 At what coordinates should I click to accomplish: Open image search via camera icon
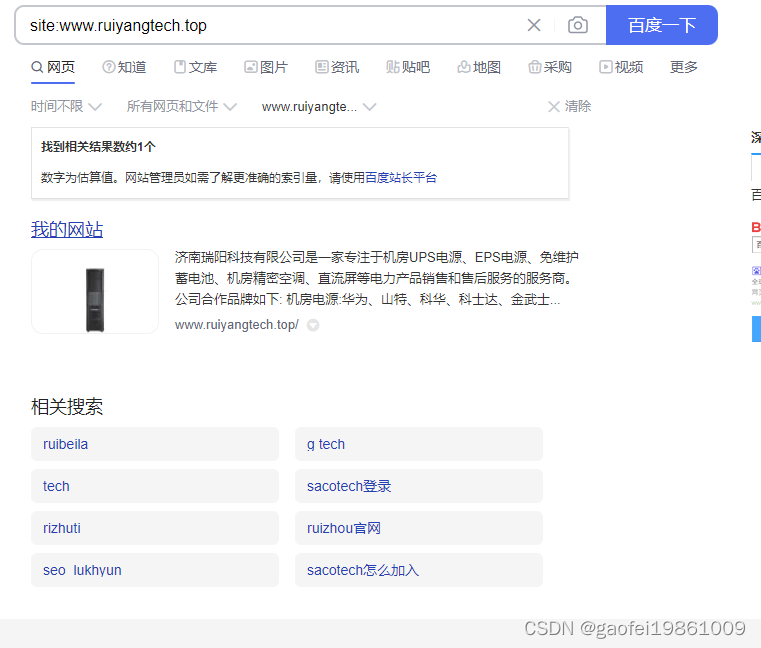[x=578, y=25]
